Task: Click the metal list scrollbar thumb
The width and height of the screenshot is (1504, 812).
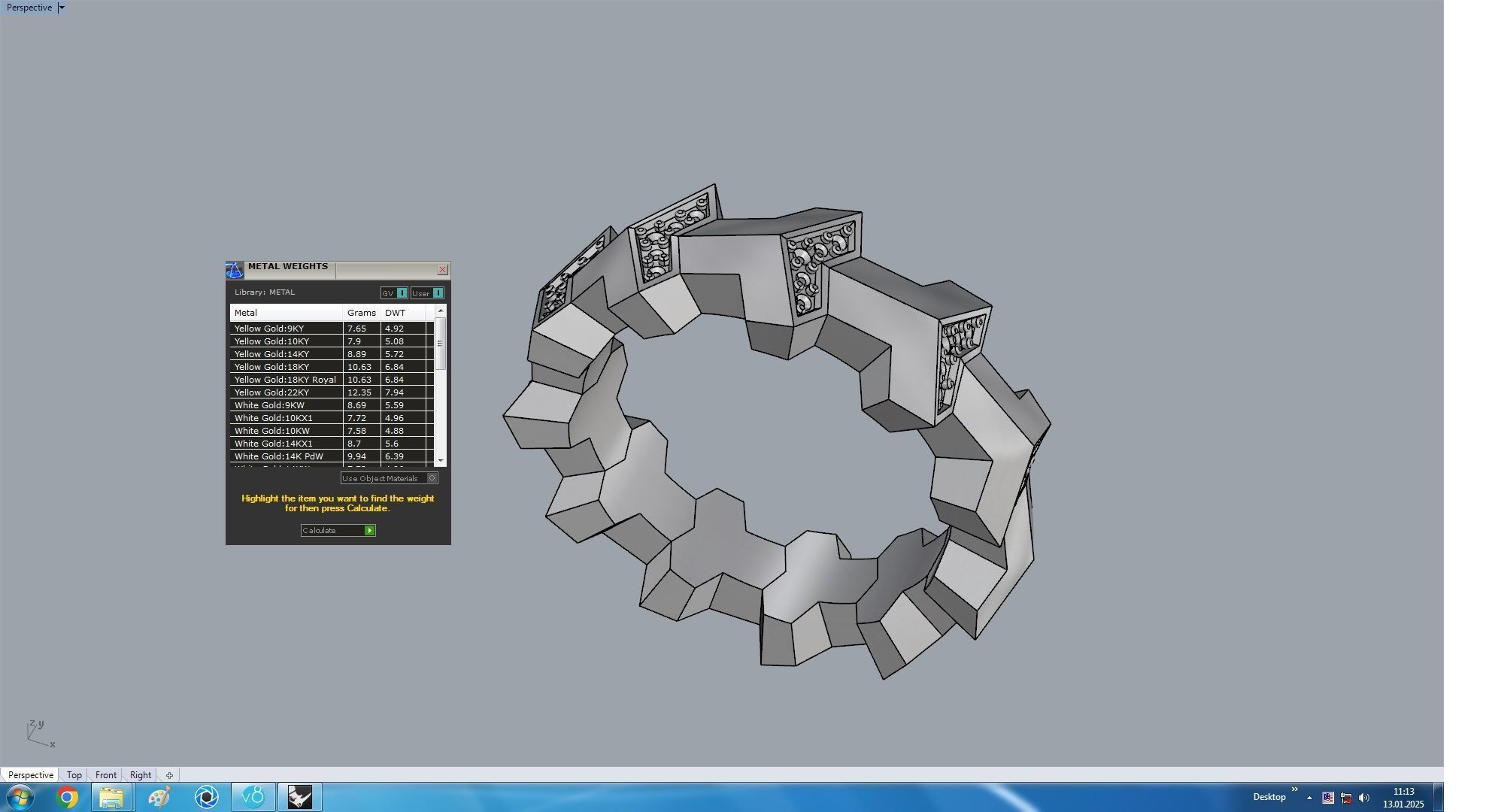Action: click(441, 344)
